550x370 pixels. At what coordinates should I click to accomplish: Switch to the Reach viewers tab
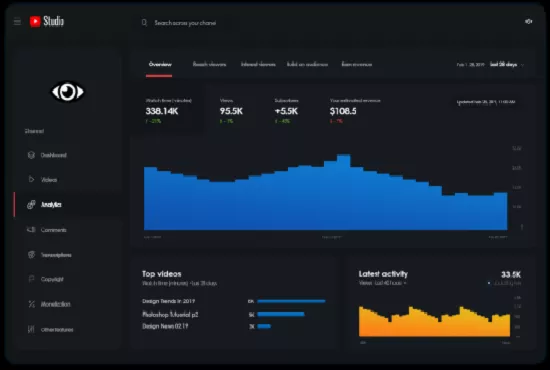(x=209, y=64)
